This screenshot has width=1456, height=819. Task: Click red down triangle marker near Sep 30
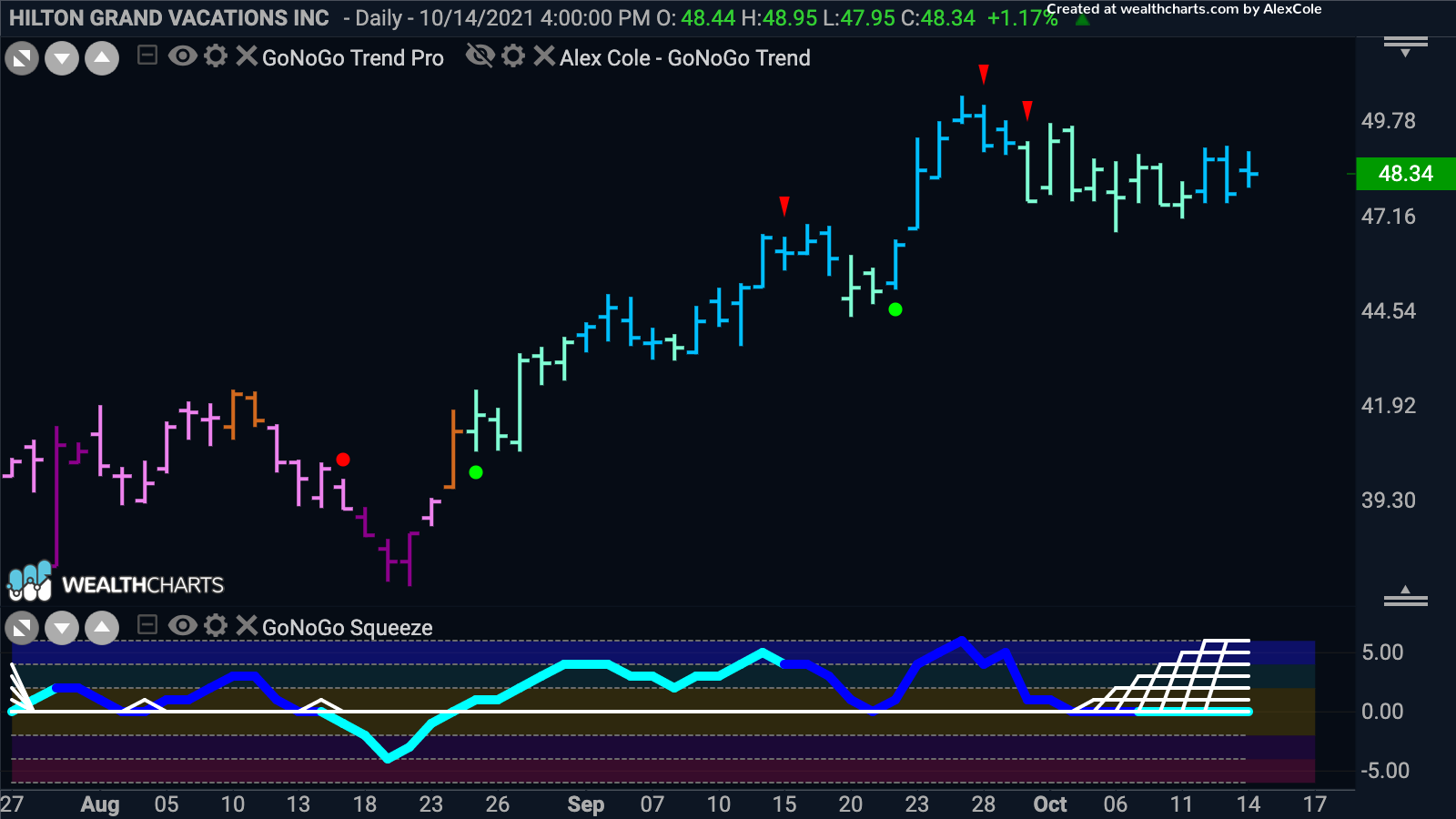(x=1027, y=111)
